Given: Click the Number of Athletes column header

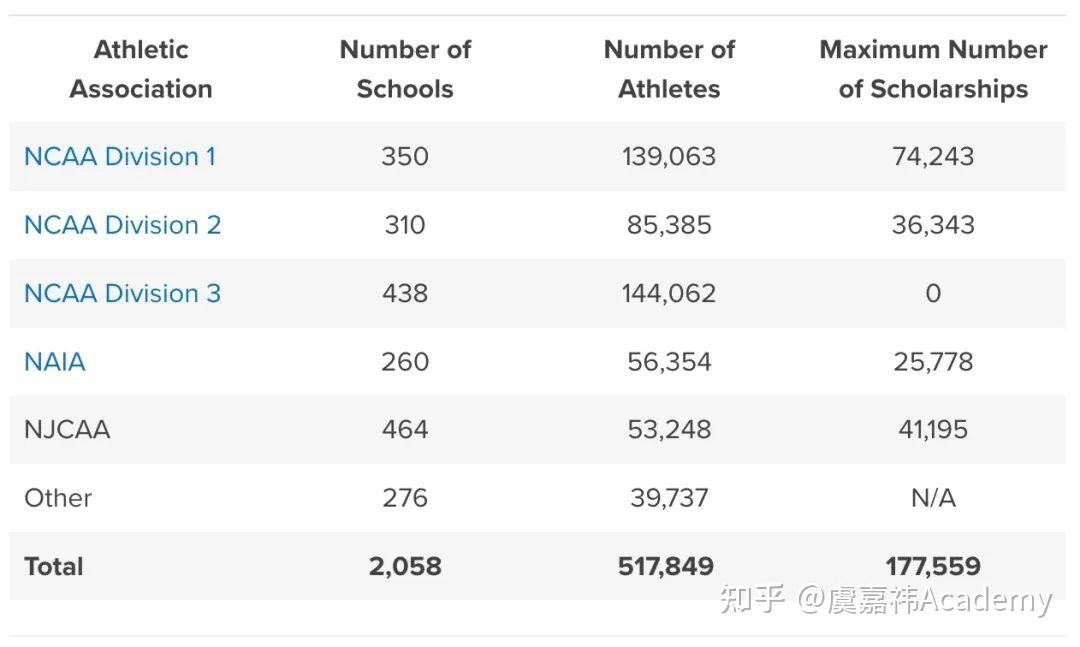Looking at the screenshot, I should [669, 69].
